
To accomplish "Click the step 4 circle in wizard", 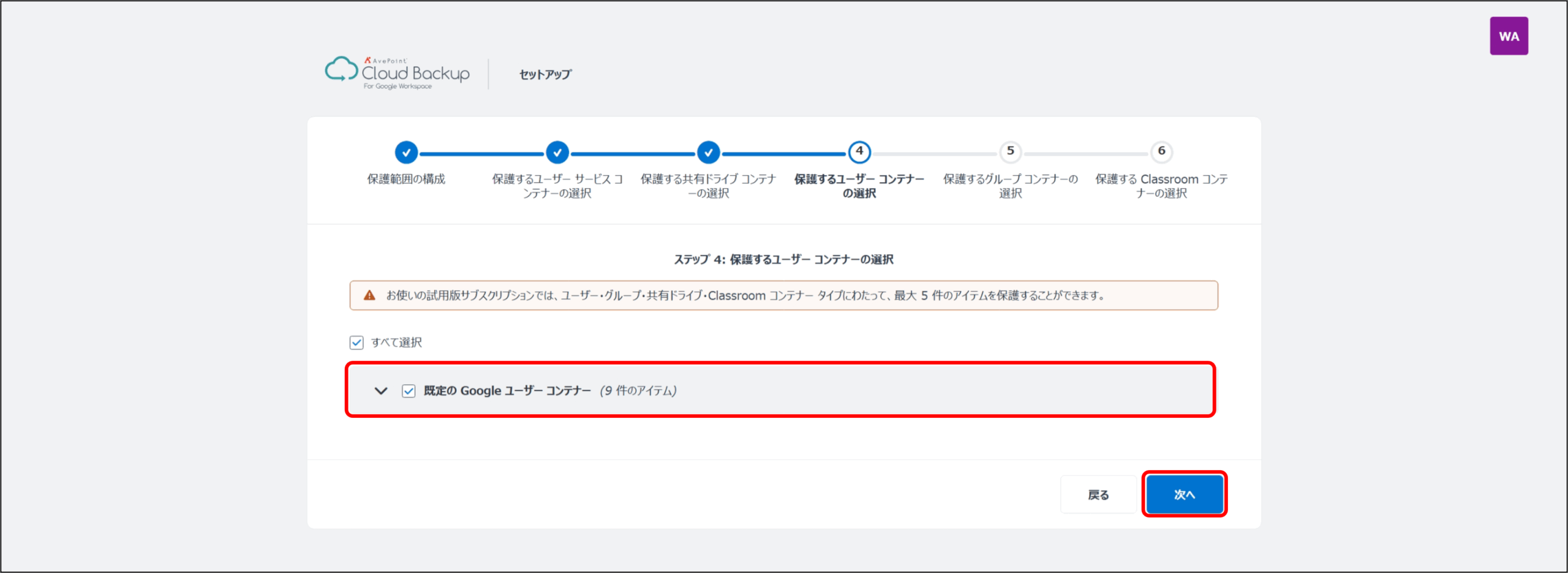I will [859, 152].
